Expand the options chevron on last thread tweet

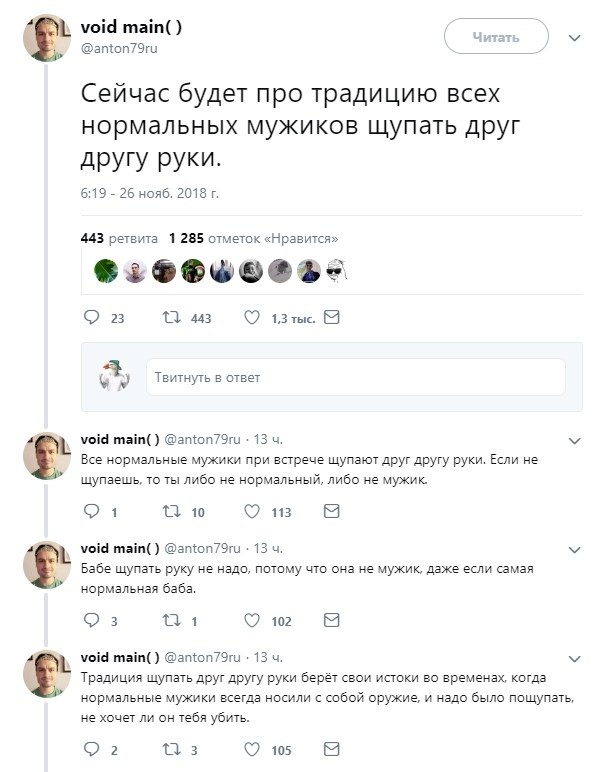[x=574, y=658]
